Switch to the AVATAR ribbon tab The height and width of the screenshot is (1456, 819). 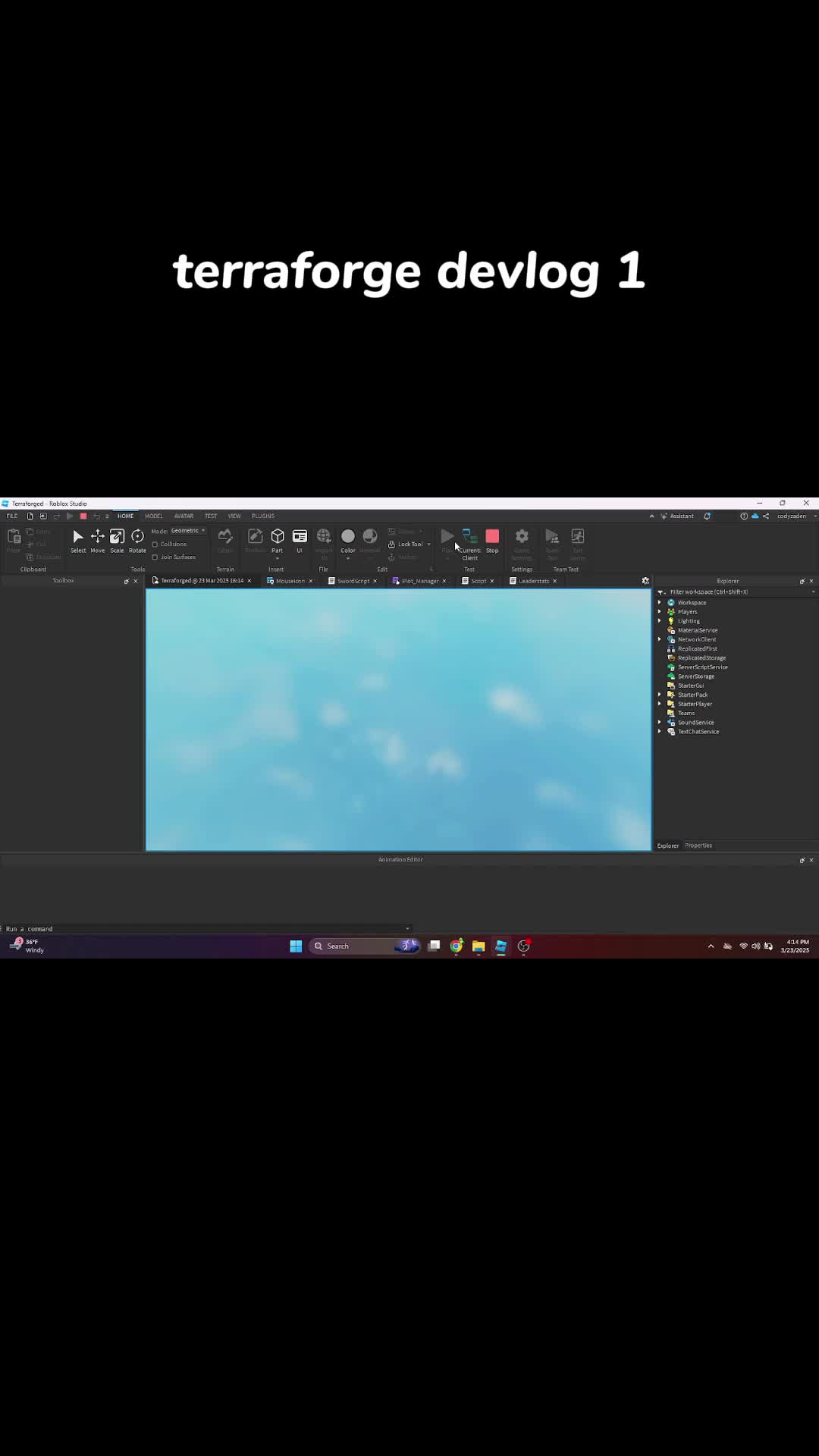[x=184, y=516]
